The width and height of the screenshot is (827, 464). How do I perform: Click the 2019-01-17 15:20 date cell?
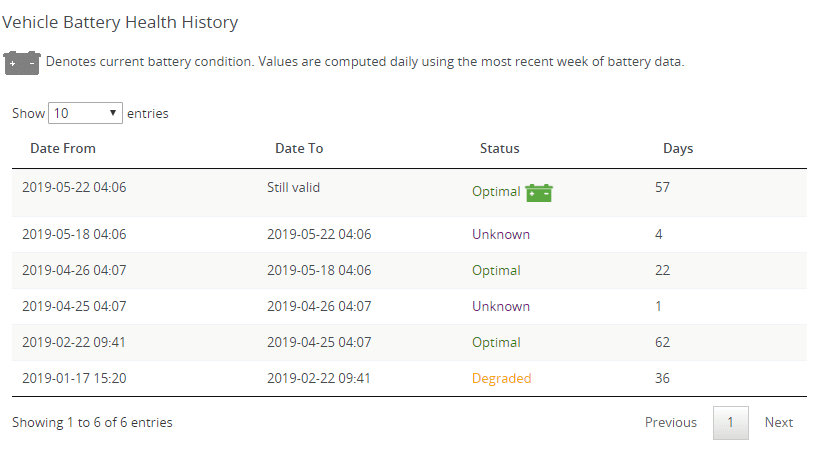[x=74, y=378]
